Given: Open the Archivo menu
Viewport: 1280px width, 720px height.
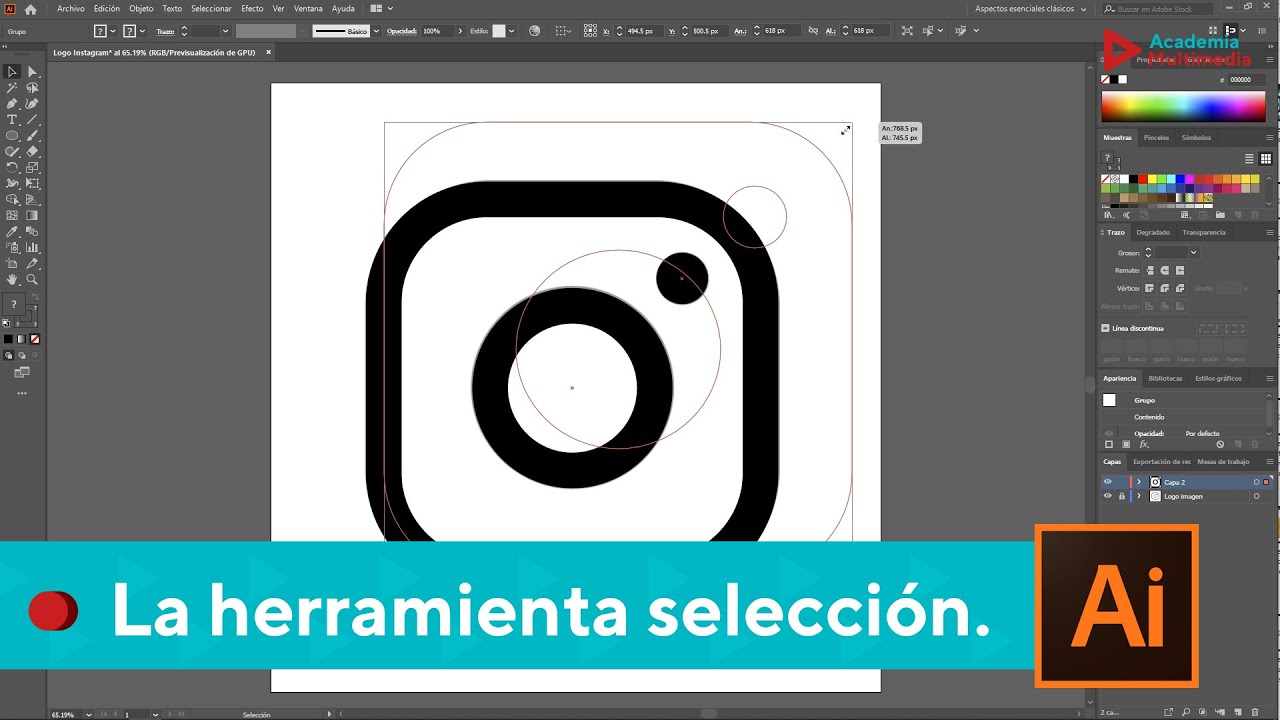Looking at the screenshot, I should (71, 9).
